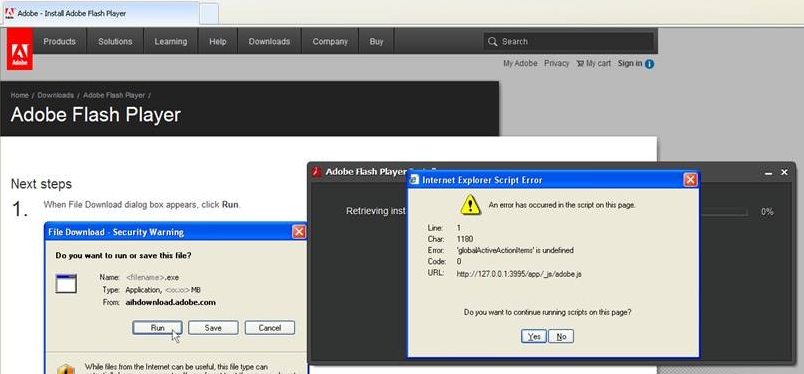The width and height of the screenshot is (804, 374).
Task: Click the 'globalActiveActionItems' is undefined error text
Action: tap(515, 251)
